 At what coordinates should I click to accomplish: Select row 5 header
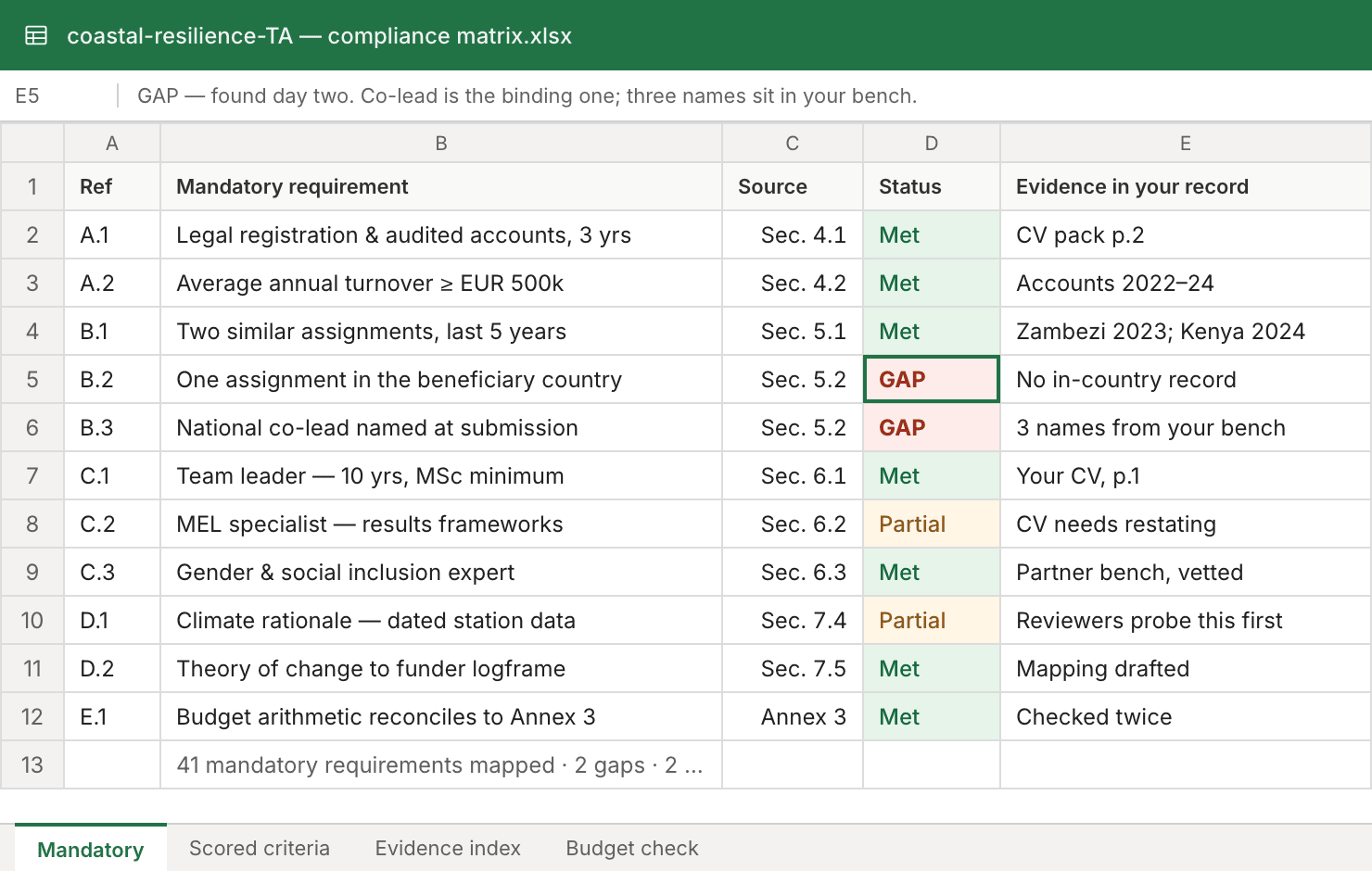coord(32,379)
